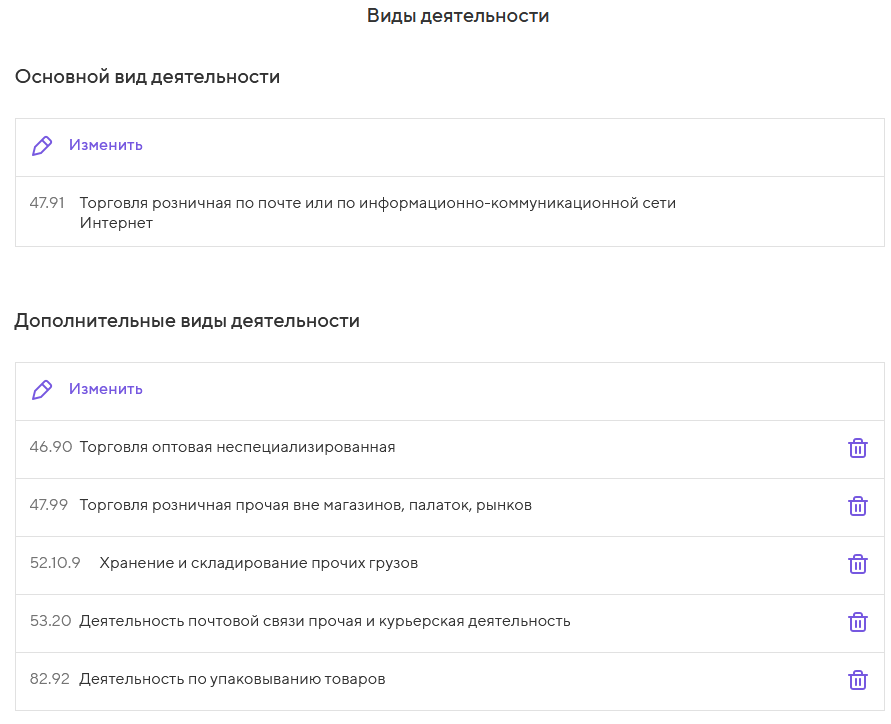Click the trash icon for 52.10.9
The width and height of the screenshot is (891, 724).
click(x=857, y=564)
